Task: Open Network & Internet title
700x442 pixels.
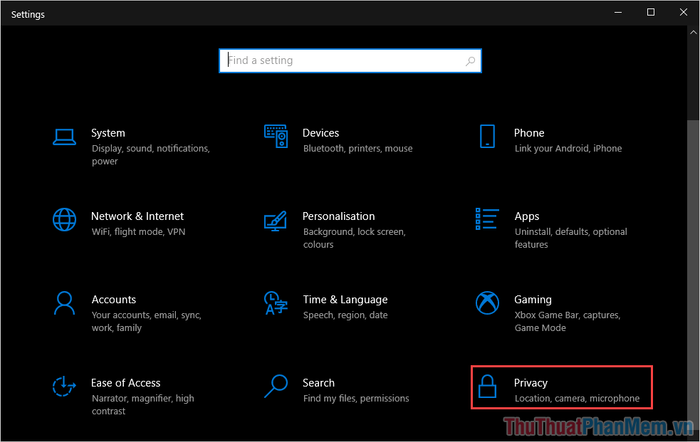Action: 138,216
